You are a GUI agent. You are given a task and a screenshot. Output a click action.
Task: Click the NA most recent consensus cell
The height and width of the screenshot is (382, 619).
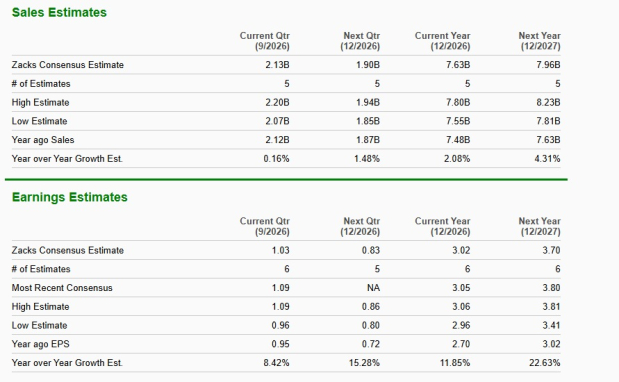click(373, 288)
